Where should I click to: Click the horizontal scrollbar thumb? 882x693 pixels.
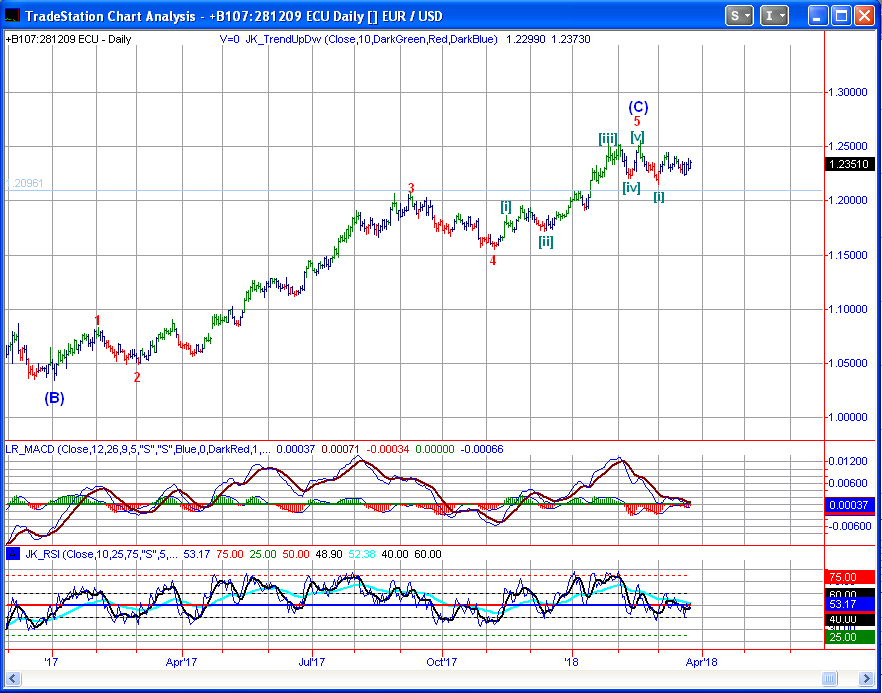point(829,678)
